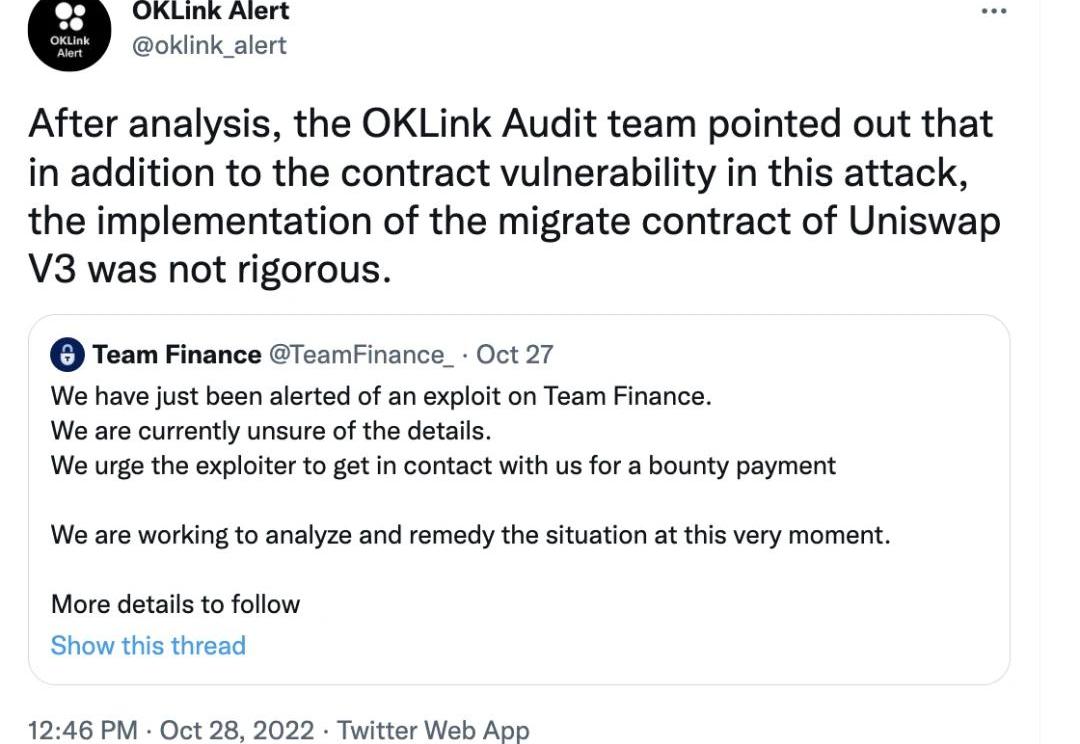Screen dimensions: 1080x744
Task: Click the "urge the exploiter" bounty line
Action: [x=443, y=466]
